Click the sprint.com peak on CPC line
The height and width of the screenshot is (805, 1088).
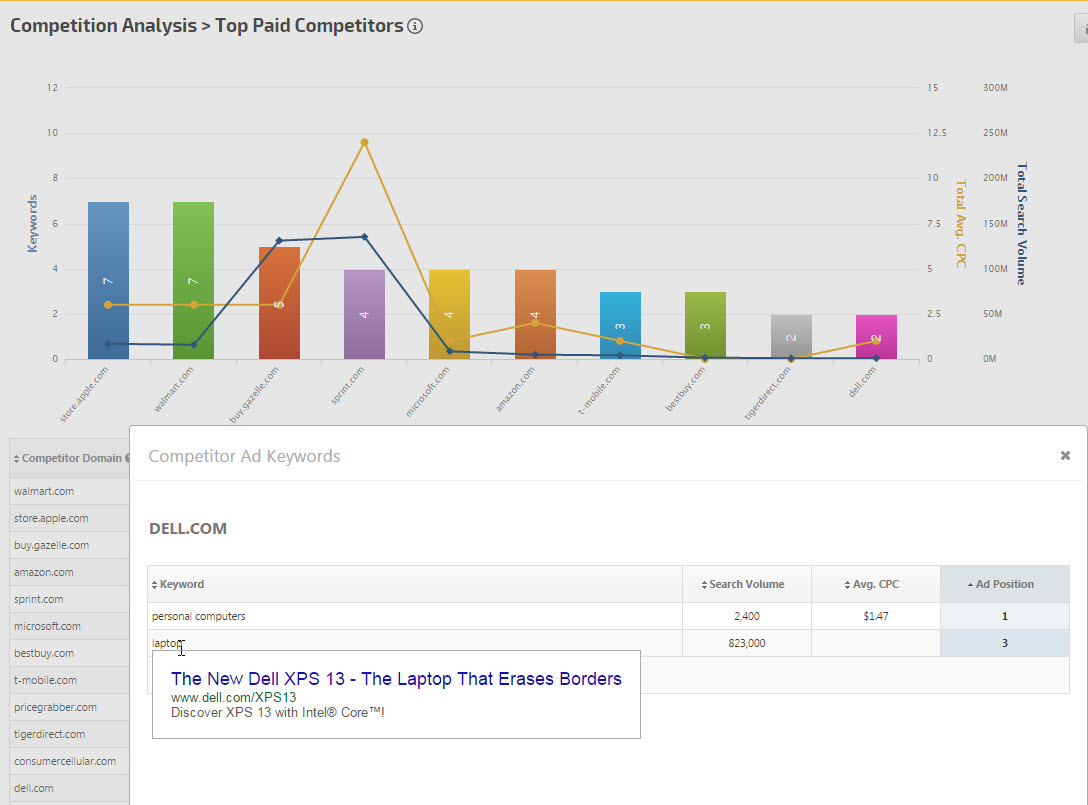(x=364, y=142)
